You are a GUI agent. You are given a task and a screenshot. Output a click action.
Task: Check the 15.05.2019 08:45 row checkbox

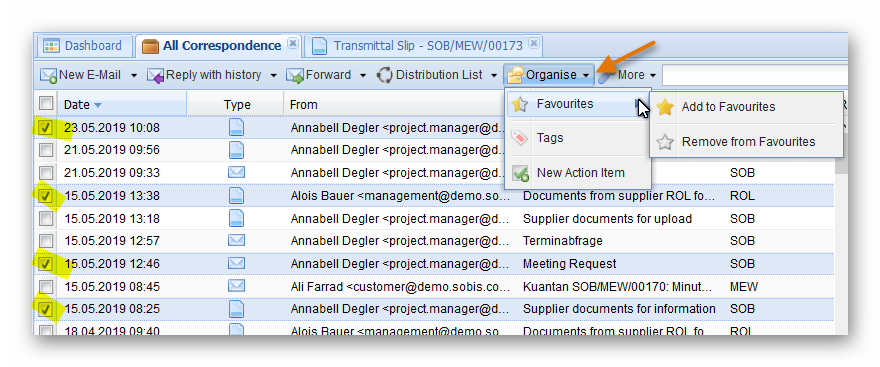pyautogui.click(x=46, y=287)
